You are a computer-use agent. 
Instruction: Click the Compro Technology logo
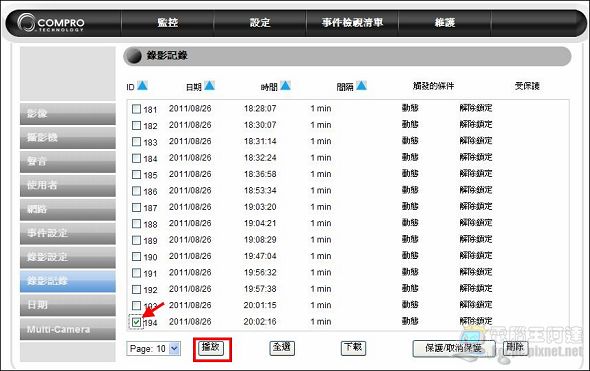click(x=51, y=23)
